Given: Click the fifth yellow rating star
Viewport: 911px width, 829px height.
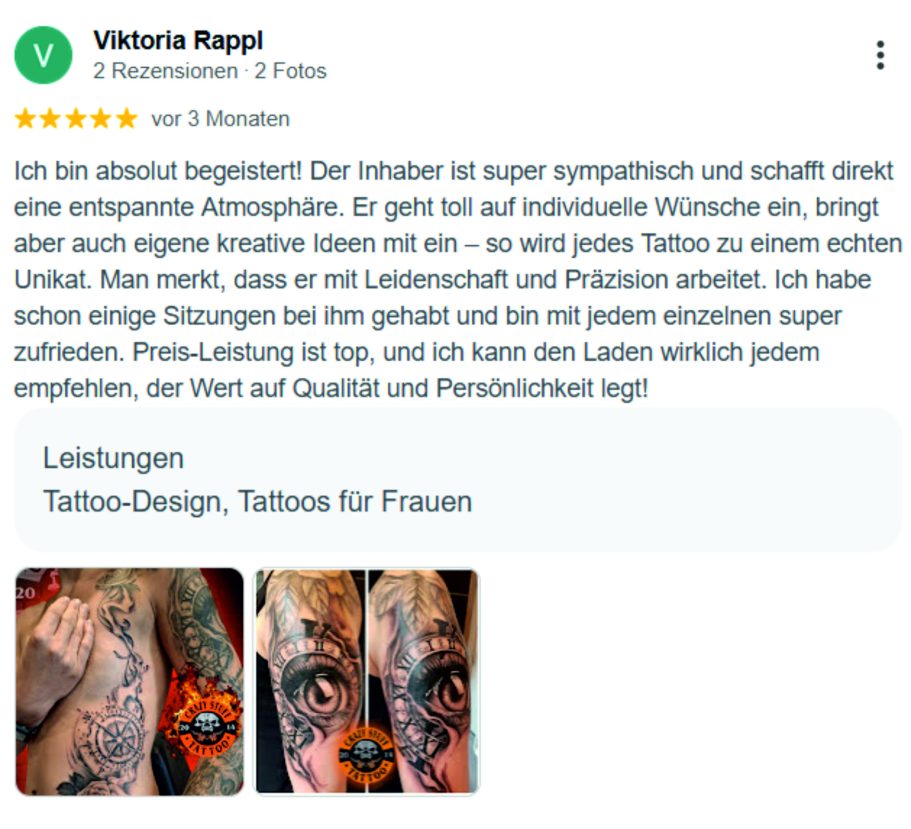Looking at the screenshot, I should click(126, 119).
